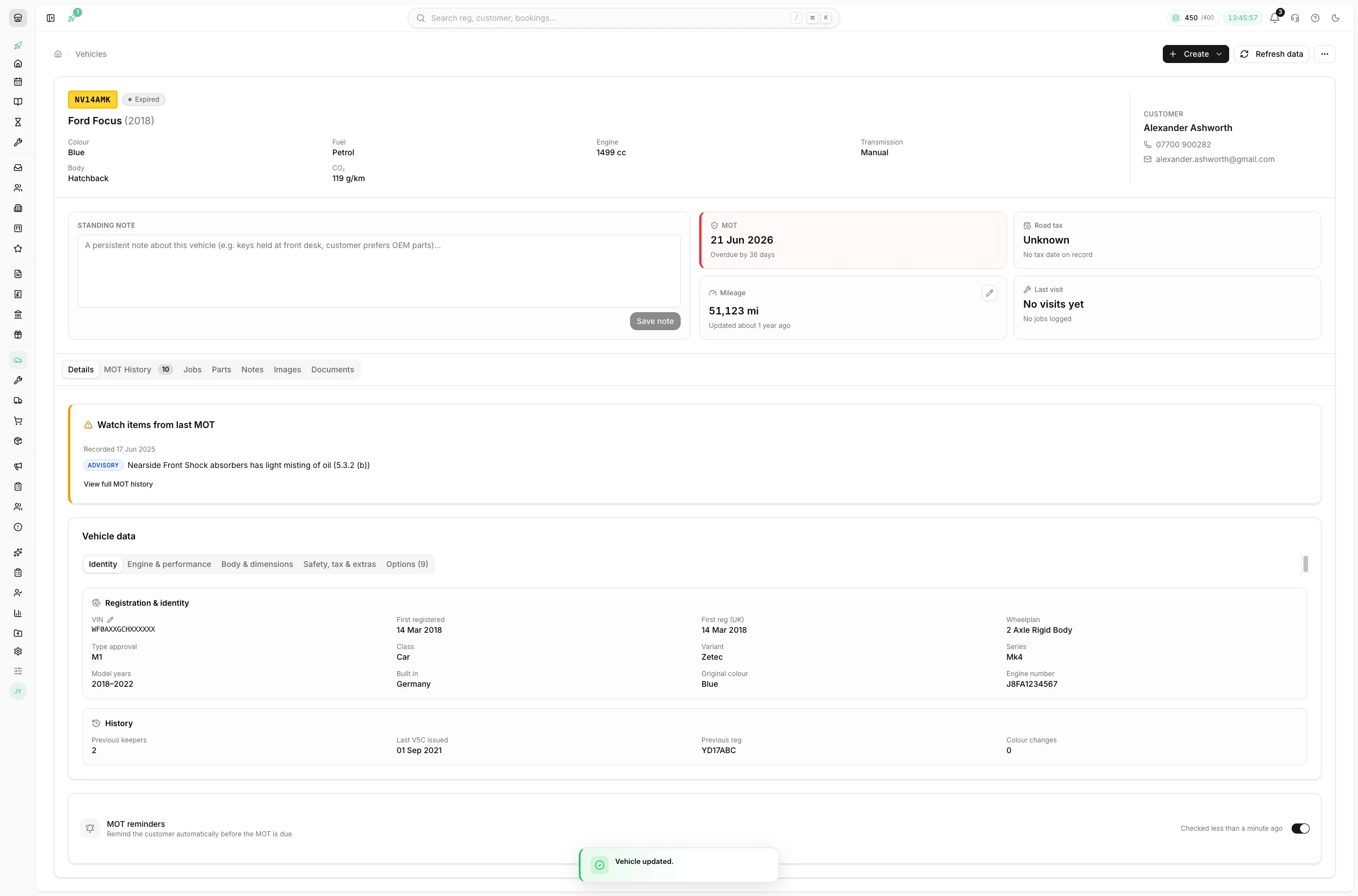Open the user-check icon in sidebar
Viewport: 1358px width, 896px height.
pyautogui.click(x=17, y=593)
